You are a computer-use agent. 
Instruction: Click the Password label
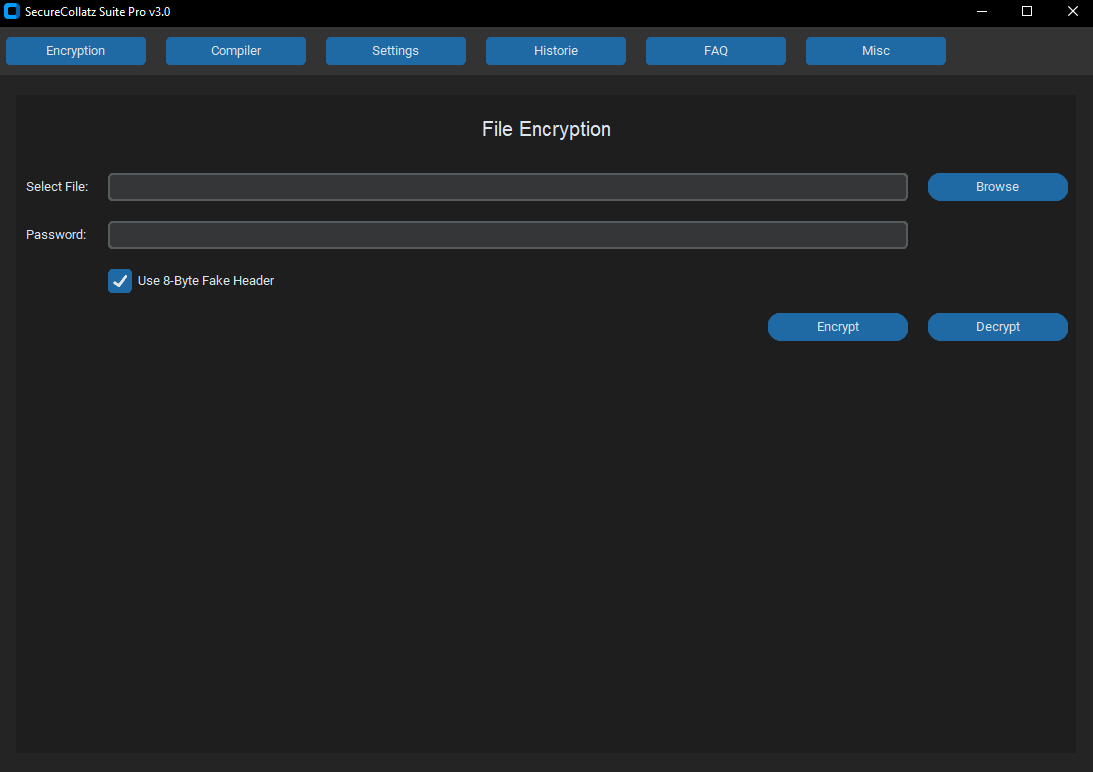(x=57, y=235)
